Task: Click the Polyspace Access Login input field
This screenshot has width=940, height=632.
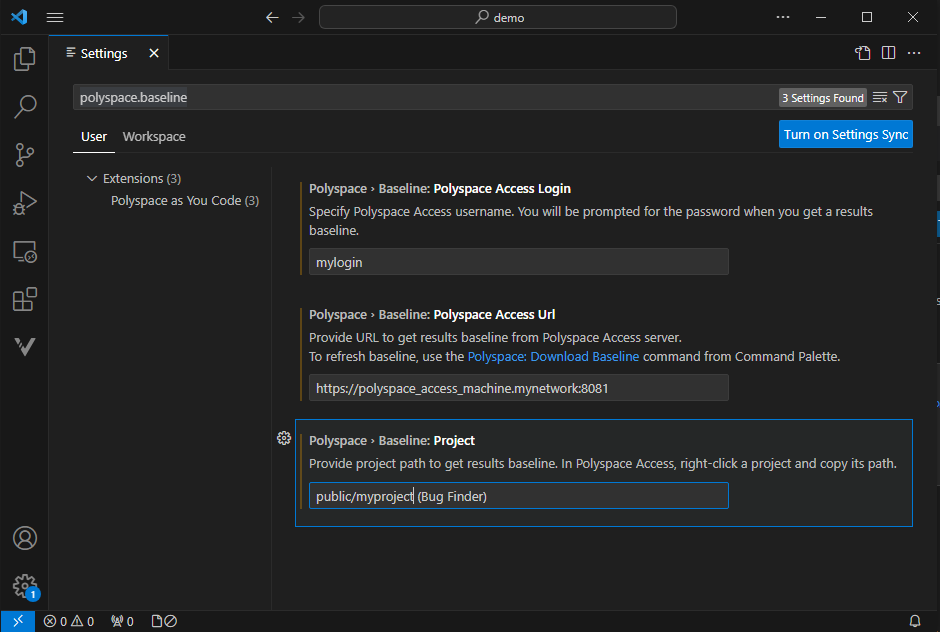Action: point(518,261)
